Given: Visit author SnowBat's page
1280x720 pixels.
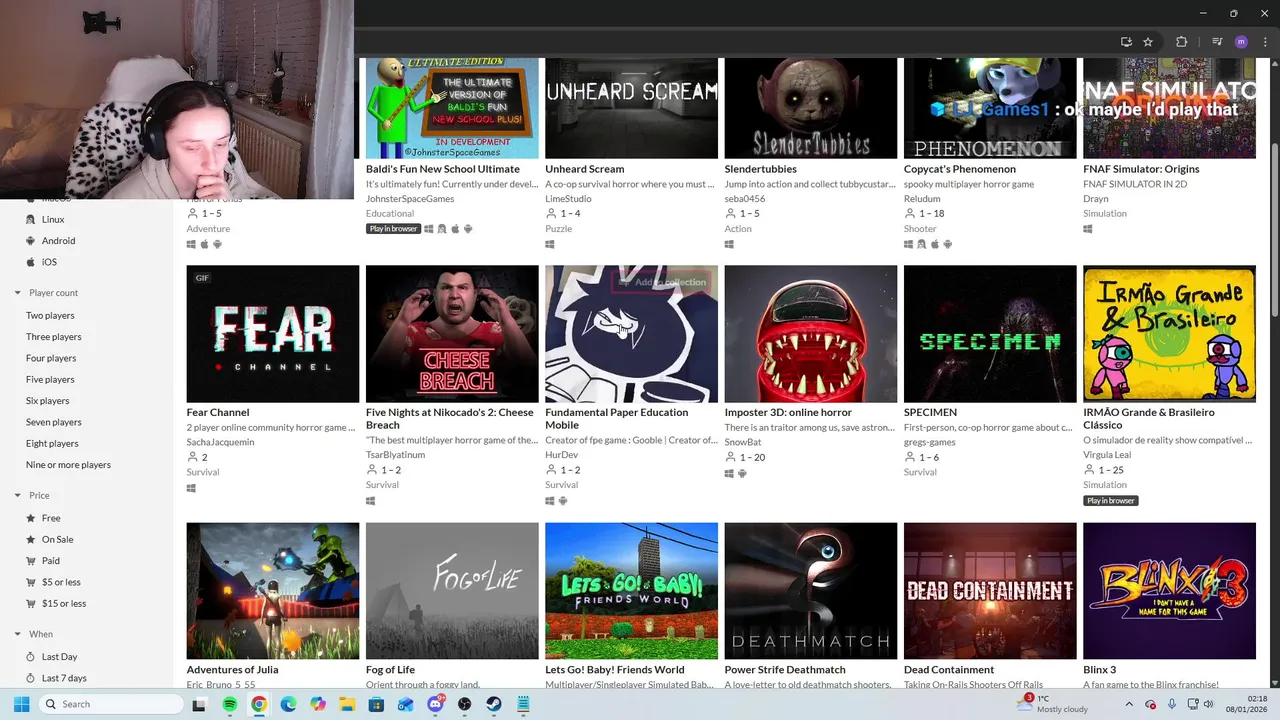Looking at the screenshot, I should point(743,442).
